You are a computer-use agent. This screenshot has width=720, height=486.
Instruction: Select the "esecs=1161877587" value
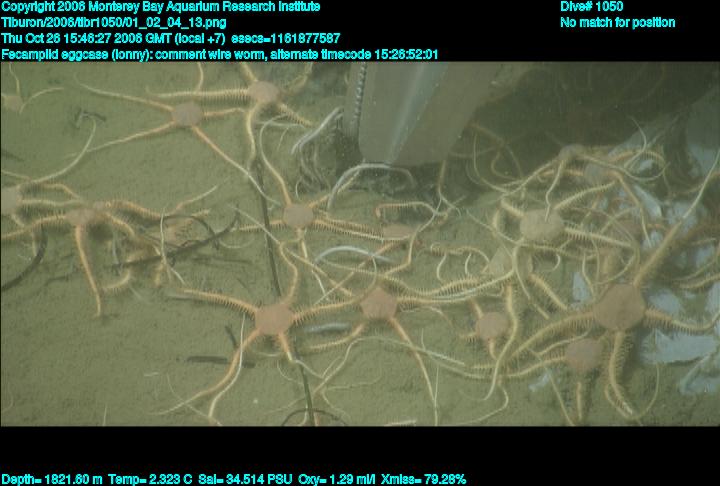click(x=286, y=39)
